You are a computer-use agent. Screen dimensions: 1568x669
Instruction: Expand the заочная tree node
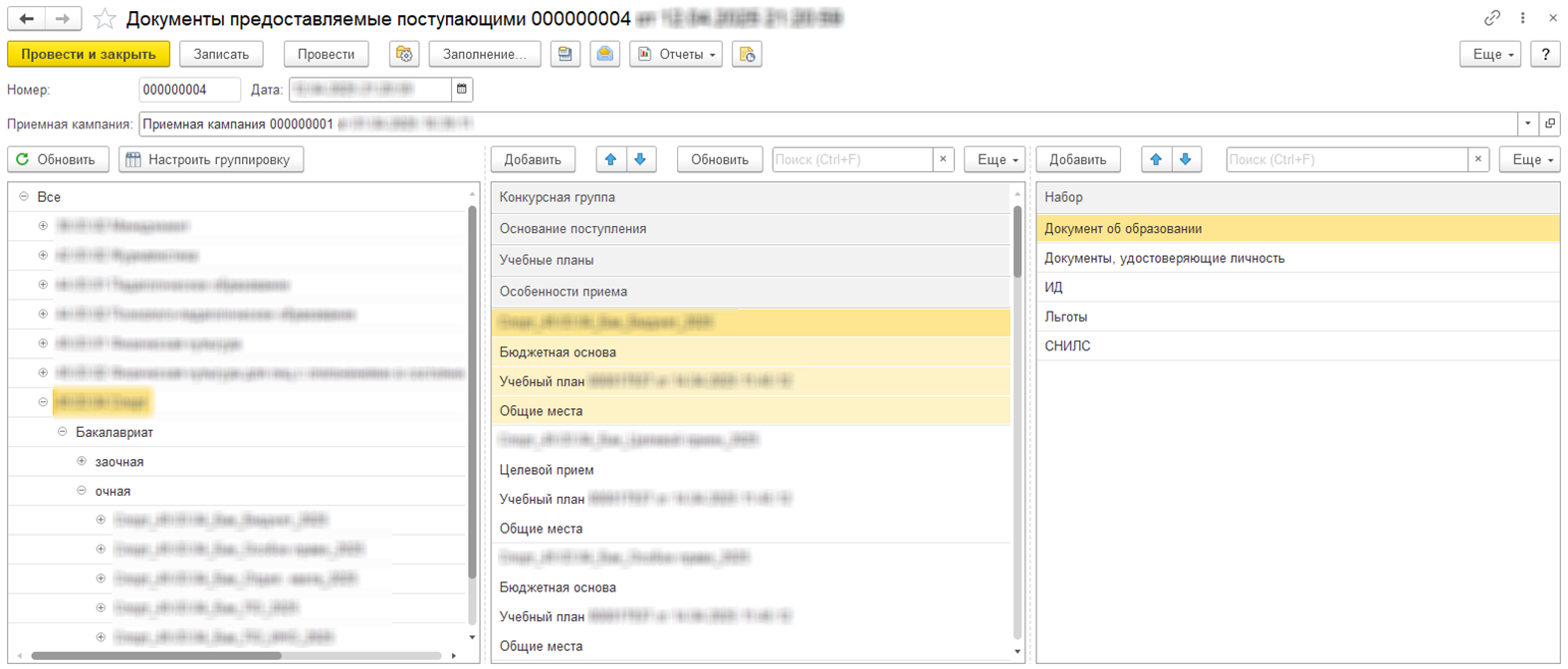(82, 462)
